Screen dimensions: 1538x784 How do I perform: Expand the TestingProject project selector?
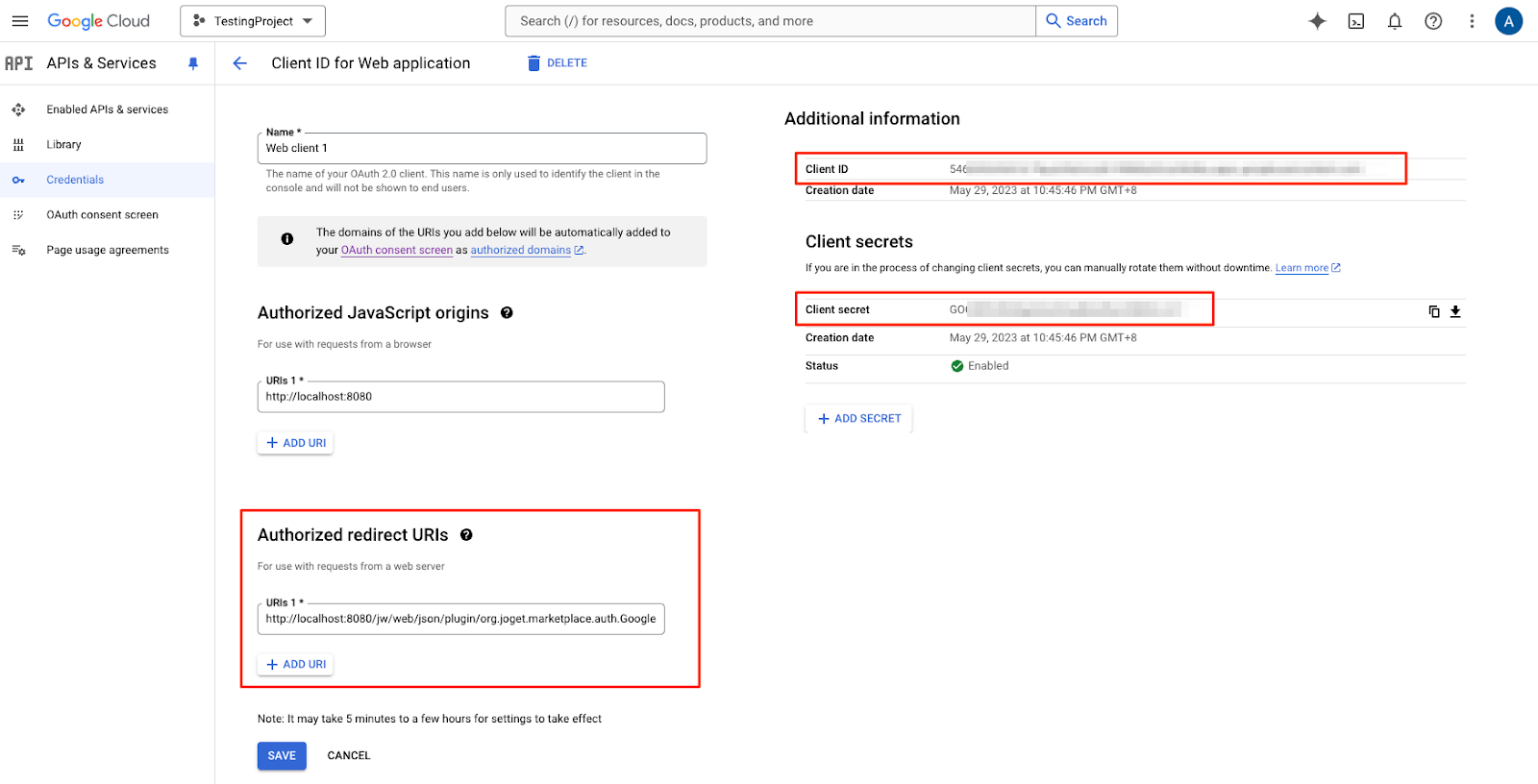253,21
